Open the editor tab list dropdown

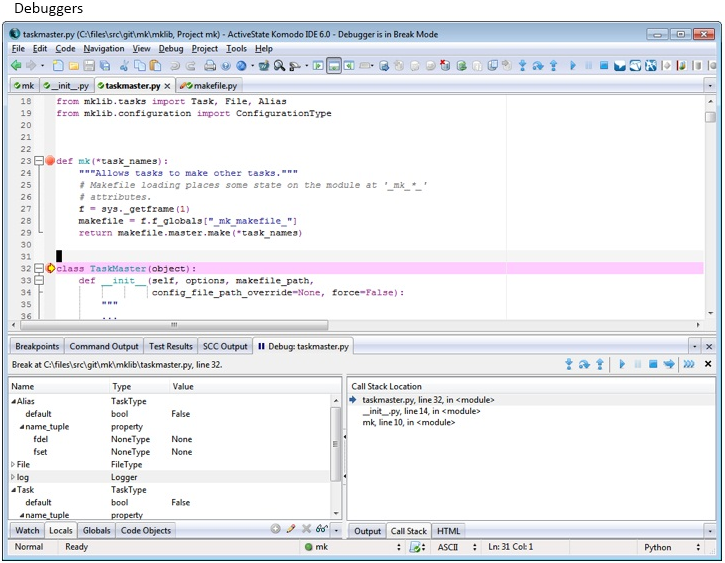tap(710, 86)
